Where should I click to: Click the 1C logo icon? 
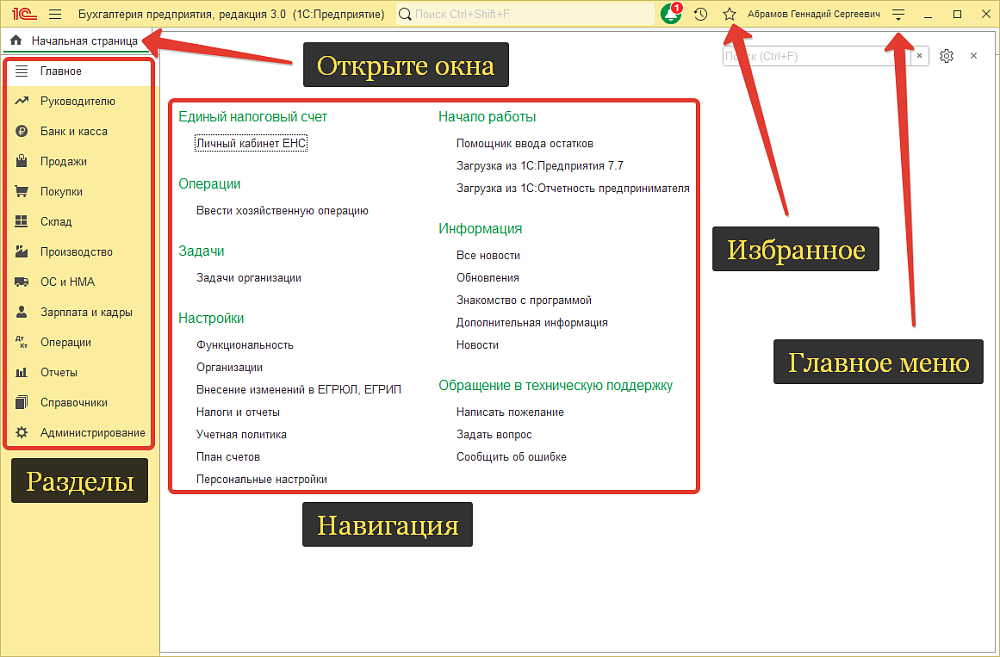tap(24, 14)
